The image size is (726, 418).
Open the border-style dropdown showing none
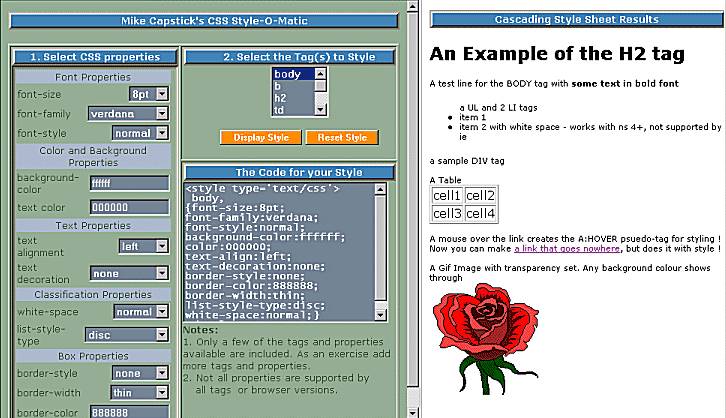click(140, 373)
